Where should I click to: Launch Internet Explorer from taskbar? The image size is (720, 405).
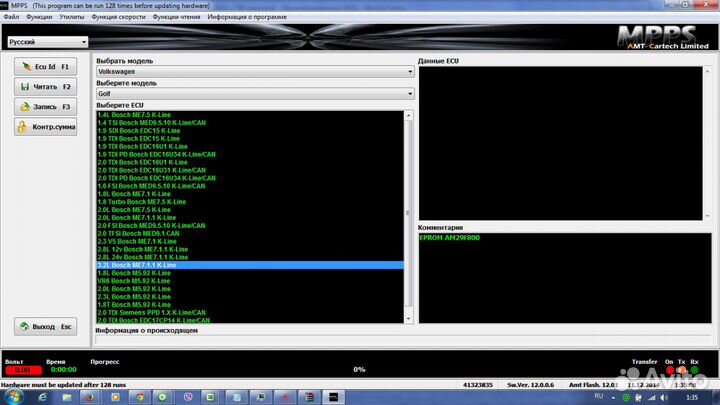(43, 397)
